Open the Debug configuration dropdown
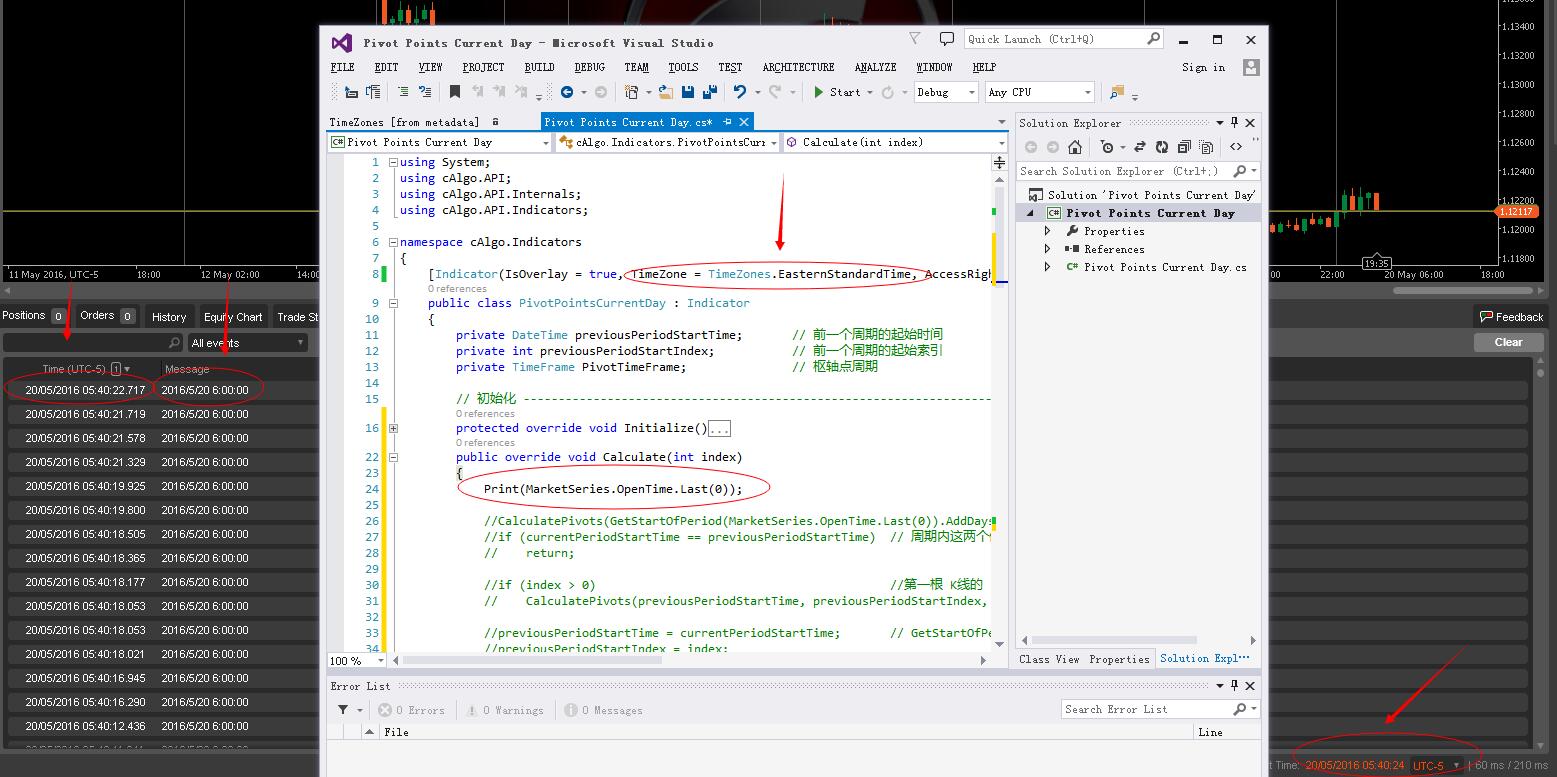This screenshot has height=777, width=1557. point(946,92)
